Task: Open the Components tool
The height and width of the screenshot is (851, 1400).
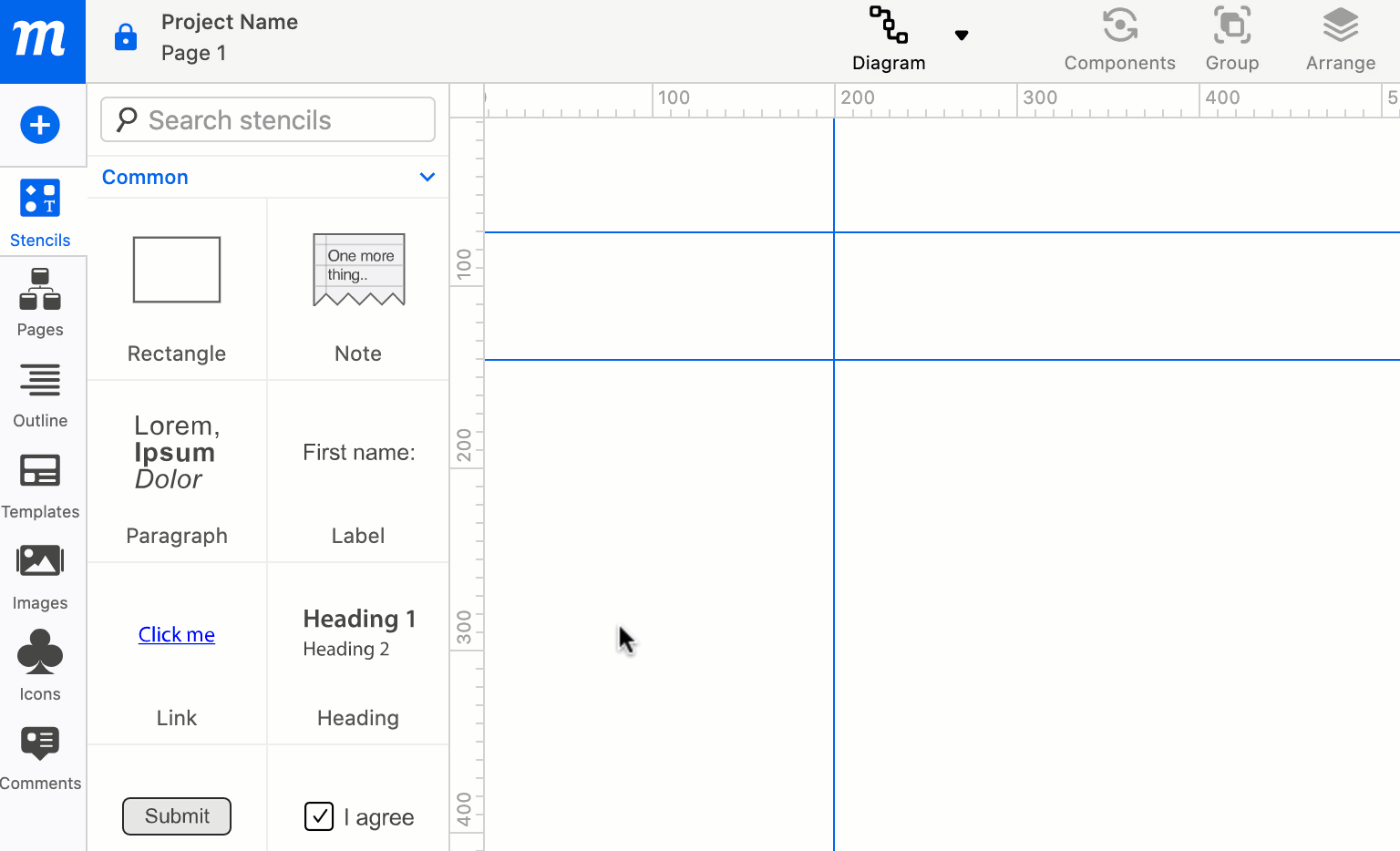Action: [x=1119, y=39]
